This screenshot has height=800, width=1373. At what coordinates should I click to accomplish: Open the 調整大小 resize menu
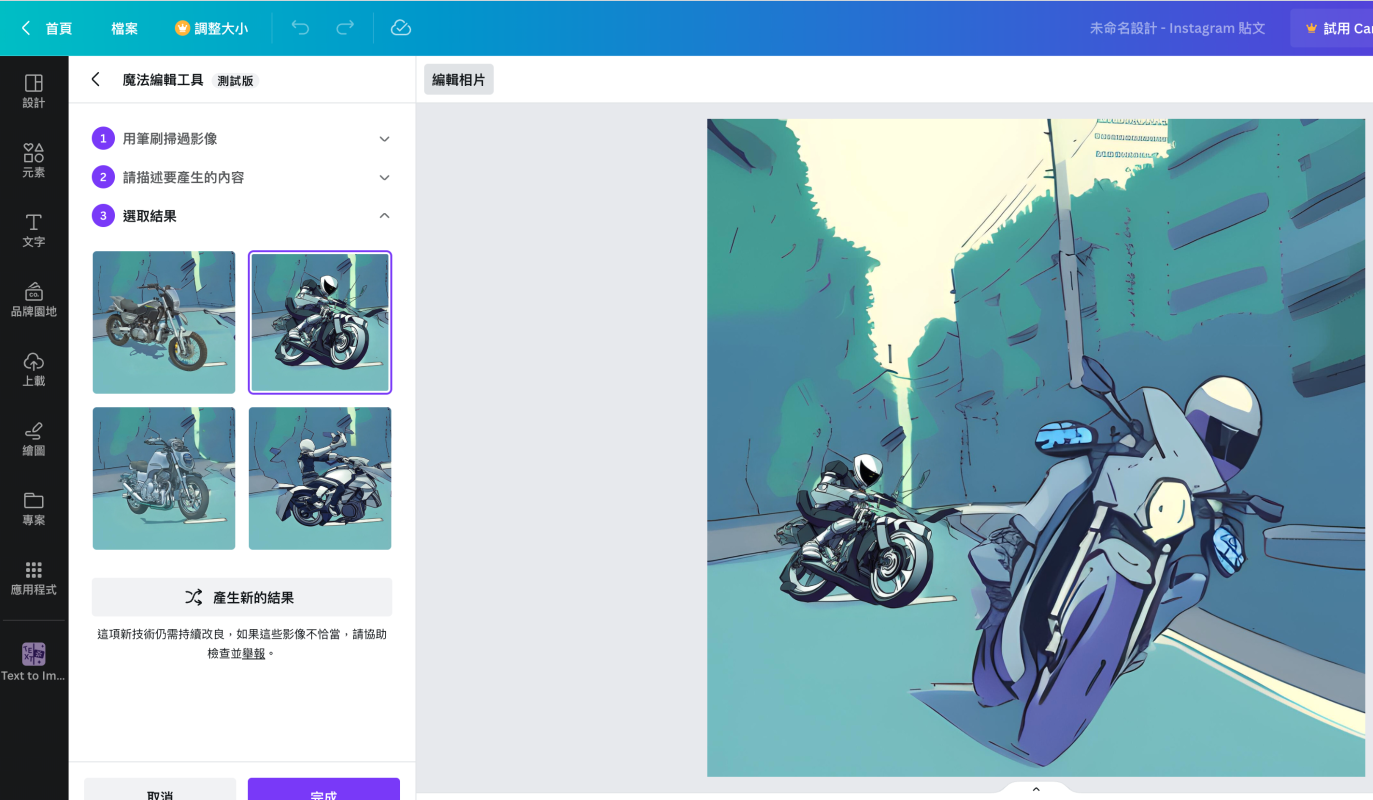[x=211, y=28]
